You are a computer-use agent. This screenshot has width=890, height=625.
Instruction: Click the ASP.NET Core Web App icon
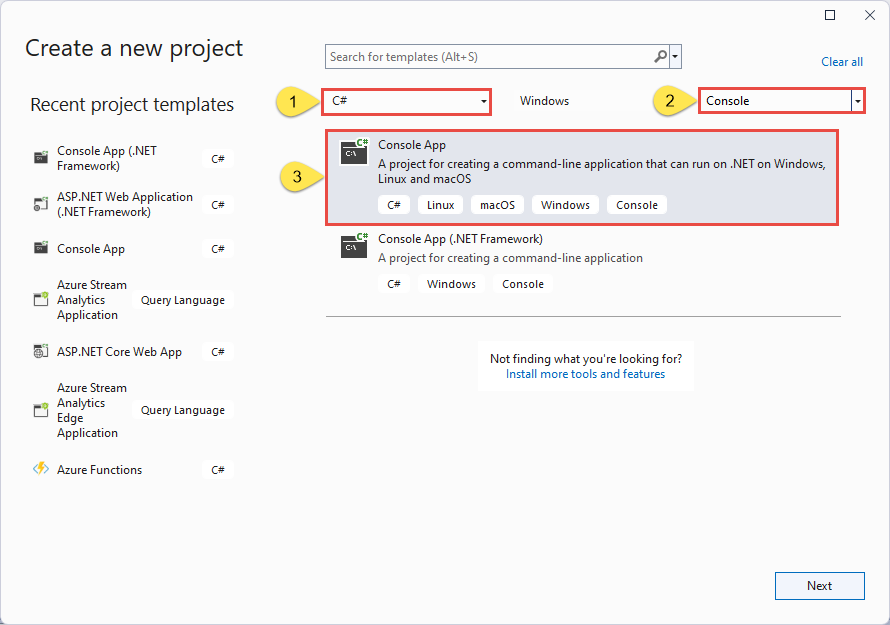coord(40,351)
